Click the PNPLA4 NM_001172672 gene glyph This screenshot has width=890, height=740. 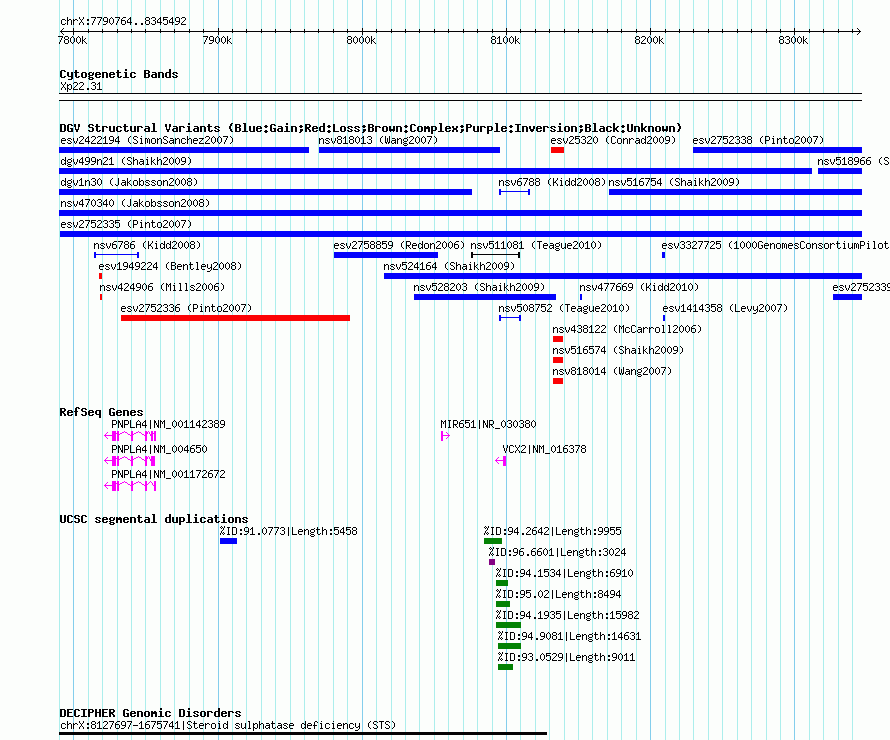pos(131,486)
